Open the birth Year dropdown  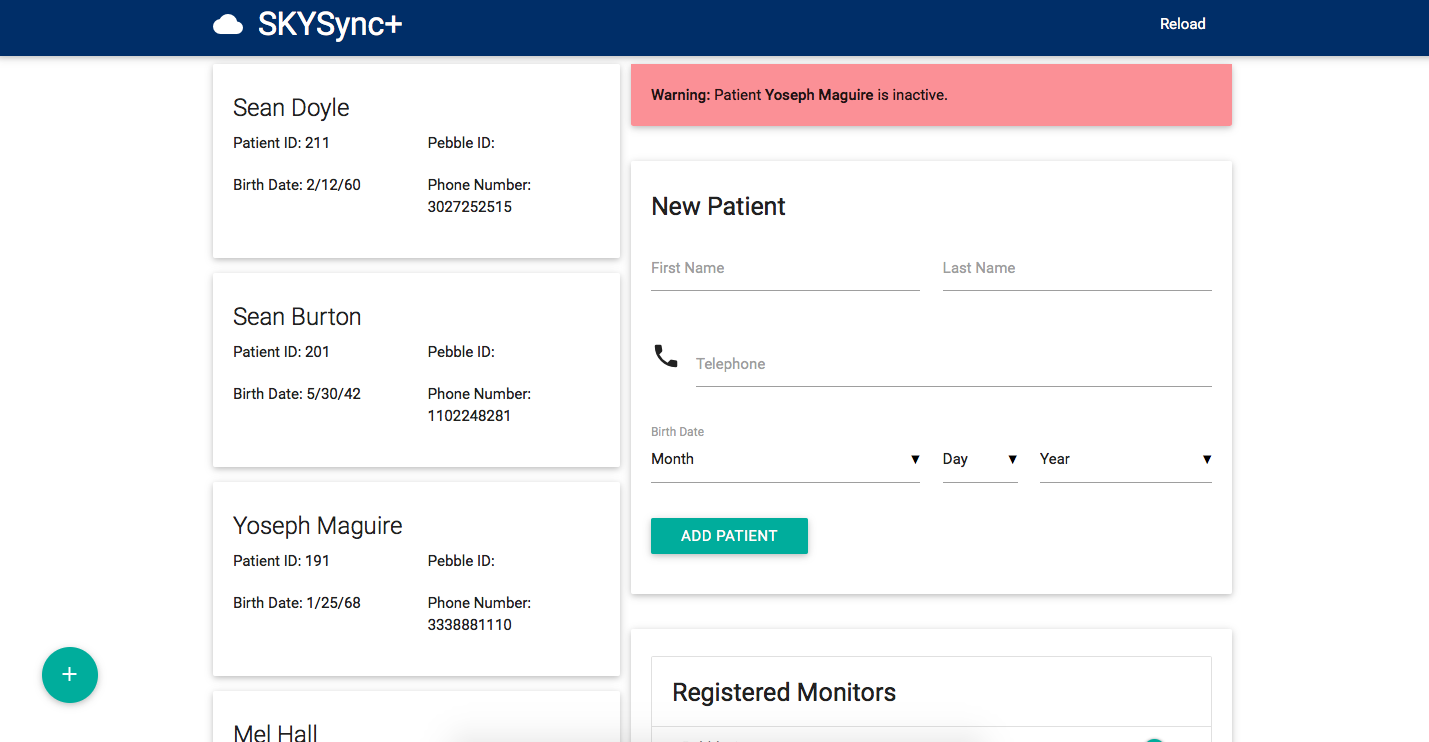point(1125,459)
